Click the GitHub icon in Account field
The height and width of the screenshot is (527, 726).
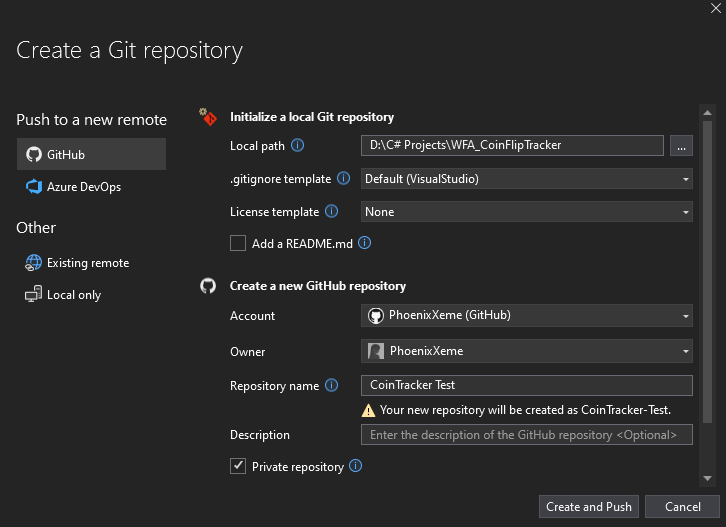tap(376, 316)
